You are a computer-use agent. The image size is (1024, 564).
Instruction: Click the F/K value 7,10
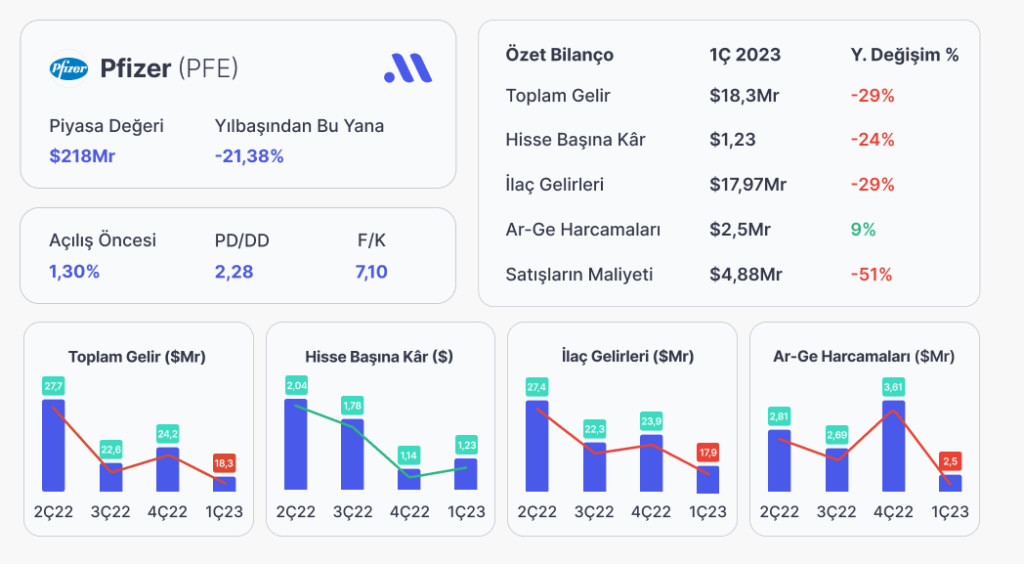pyautogui.click(x=372, y=272)
